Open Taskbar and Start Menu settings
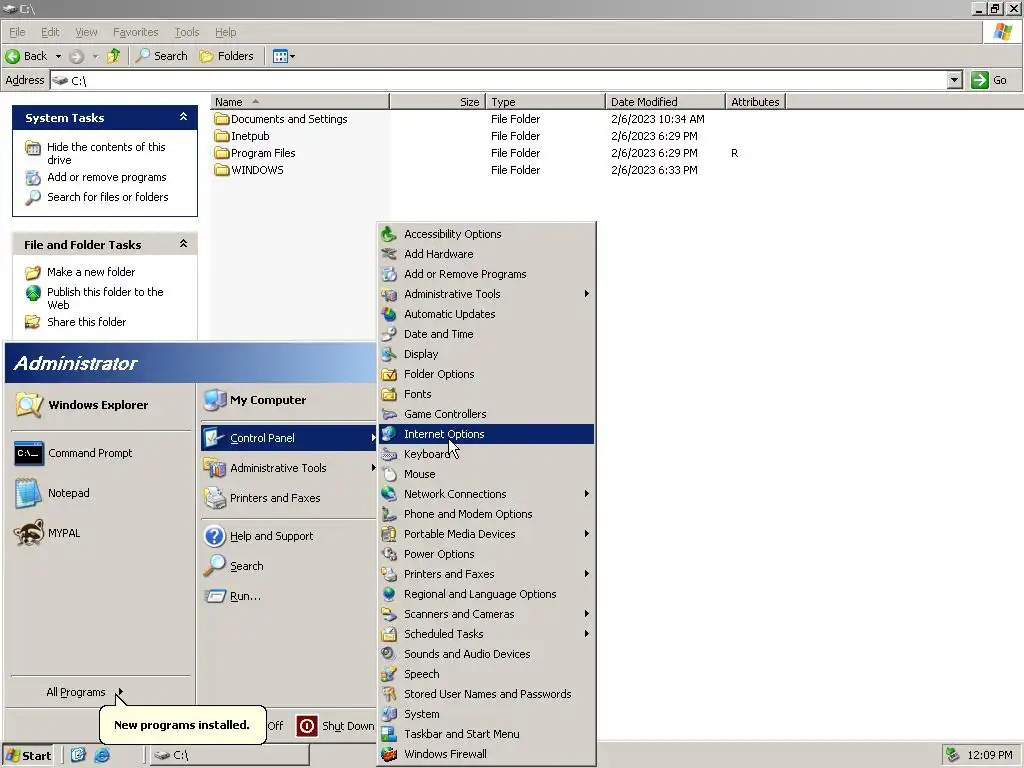1024x768 pixels. click(487, 734)
